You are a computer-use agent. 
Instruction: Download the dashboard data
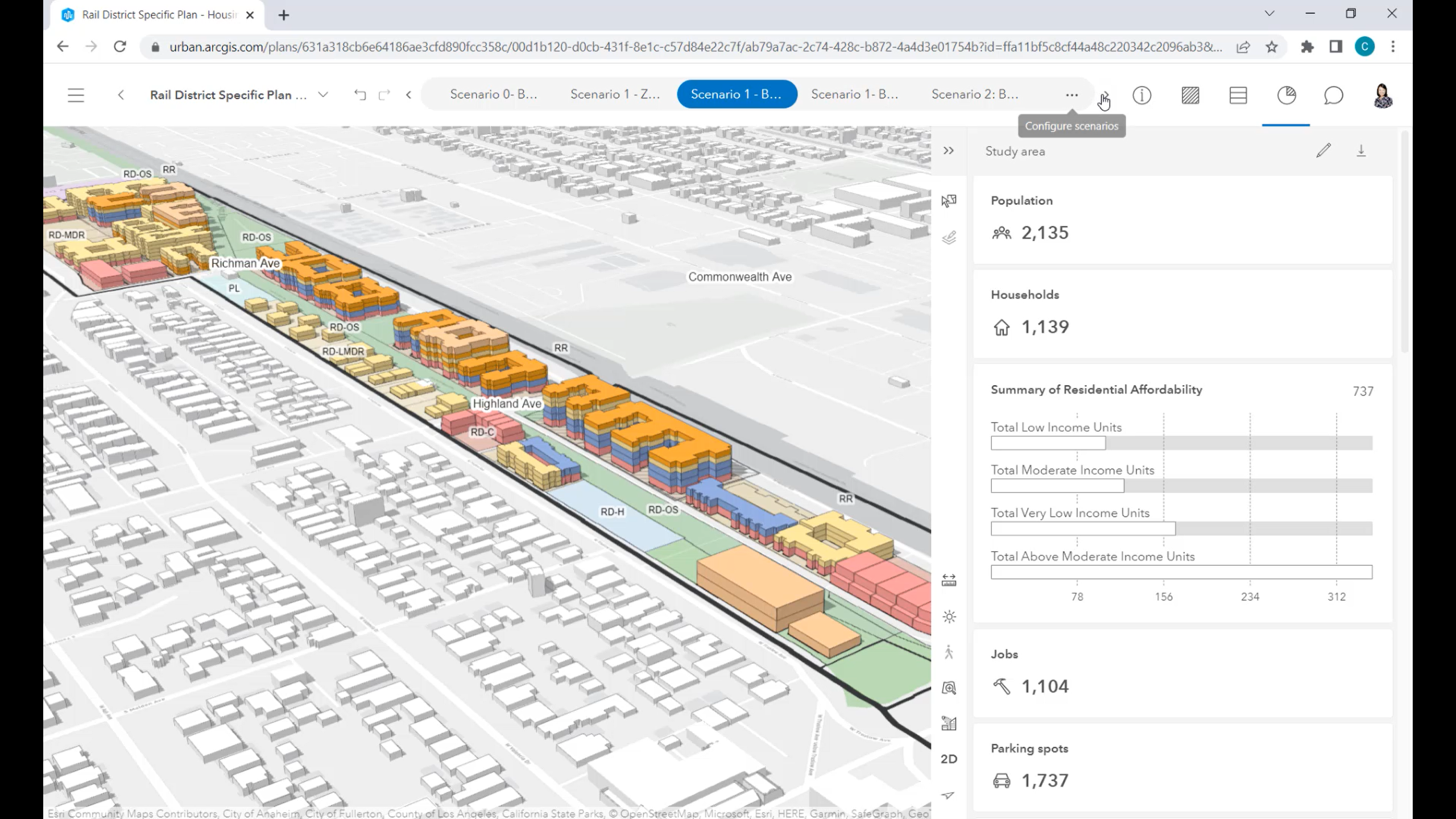click(1361, 151)
